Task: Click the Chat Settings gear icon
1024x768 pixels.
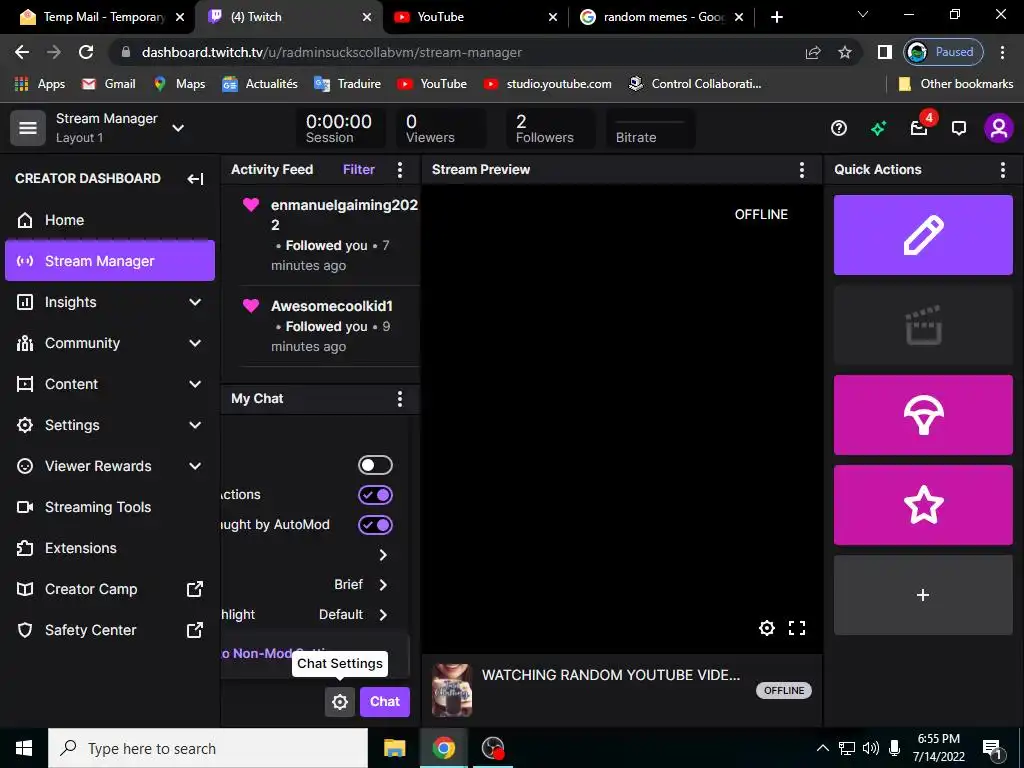Action: coord(340,702)
